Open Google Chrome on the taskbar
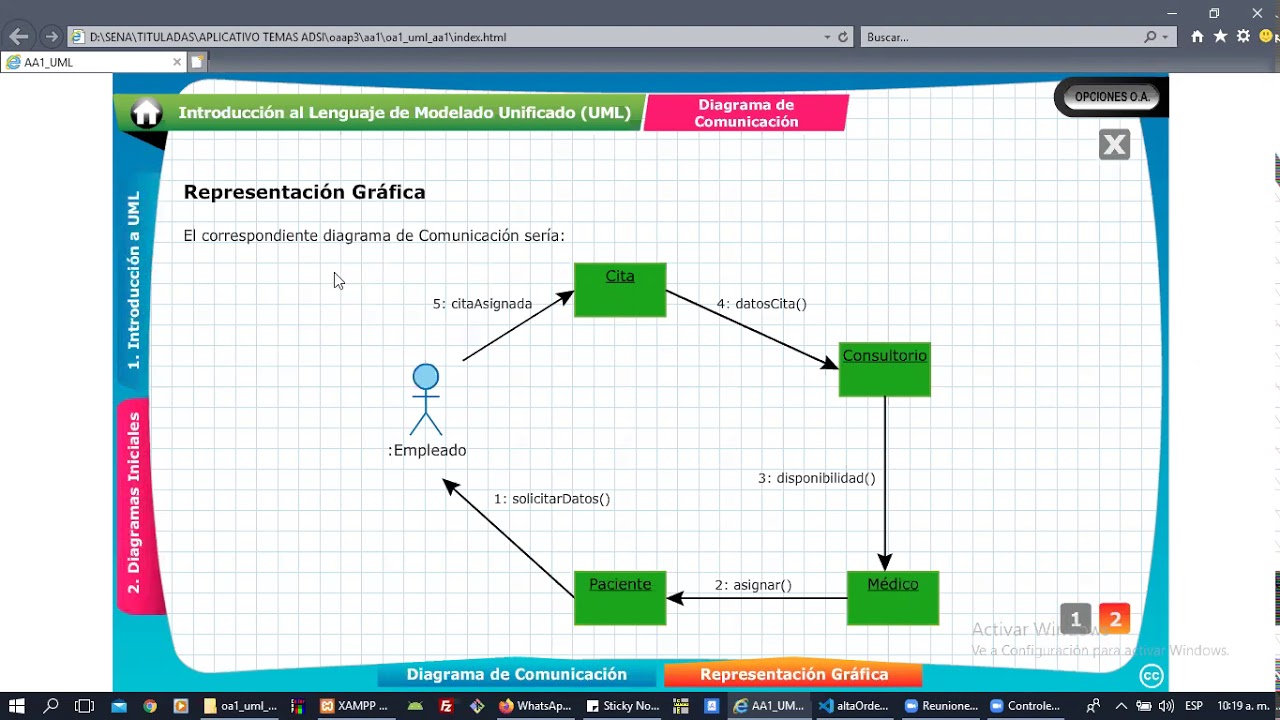The height and width of the screenshot is (720, 1280). [x=150, y=706]
